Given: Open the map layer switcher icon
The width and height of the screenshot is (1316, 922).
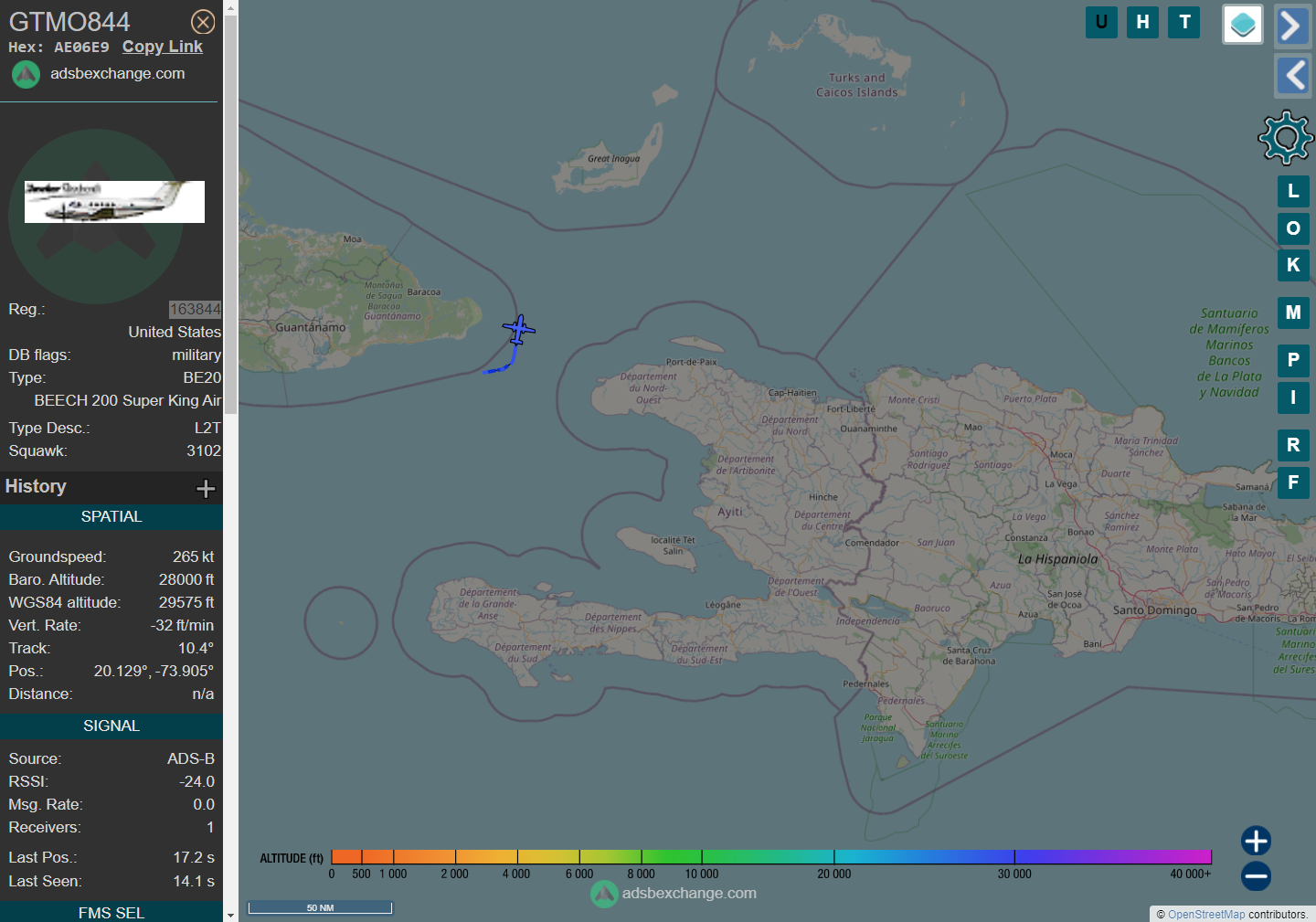Looking at the screenshot, I should [1243, 25].
